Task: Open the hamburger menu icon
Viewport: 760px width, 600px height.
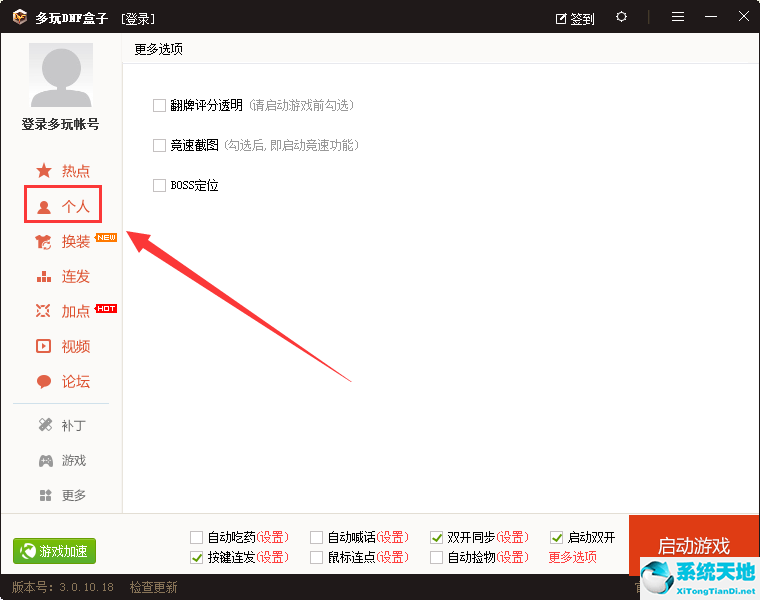Action: coord(678,17)
